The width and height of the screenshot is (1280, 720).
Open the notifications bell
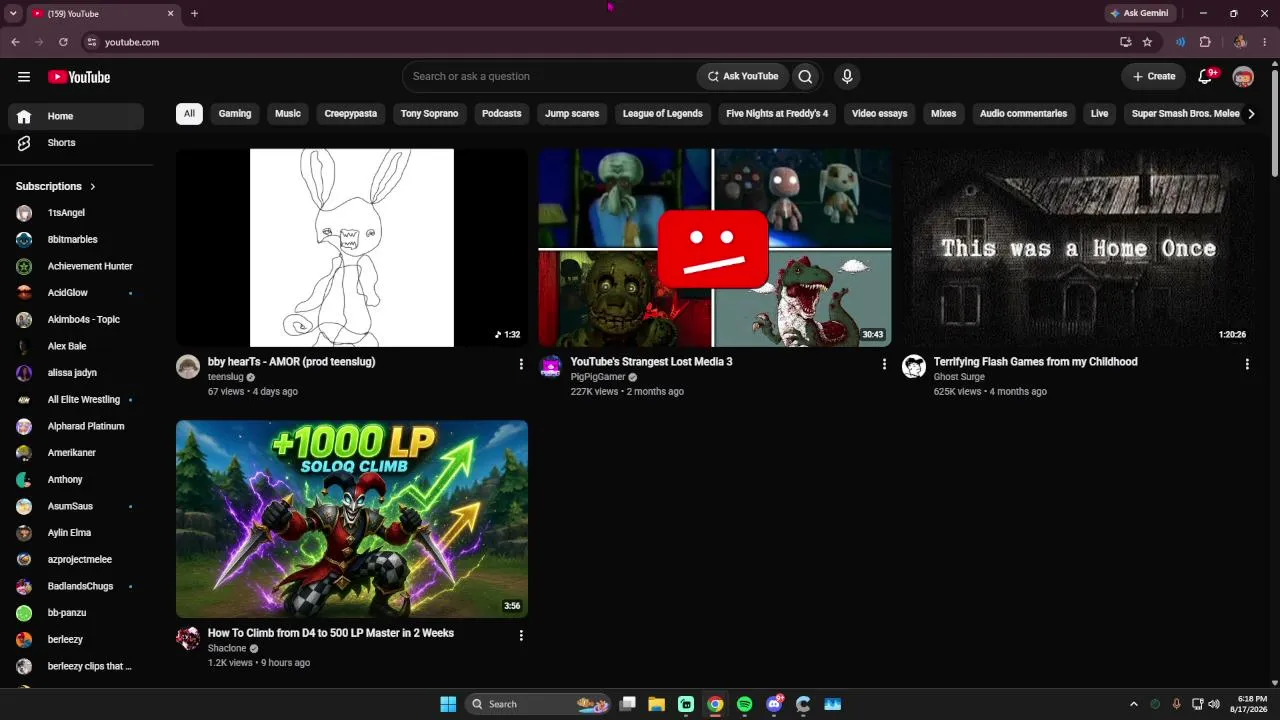tap(1206, 76)
